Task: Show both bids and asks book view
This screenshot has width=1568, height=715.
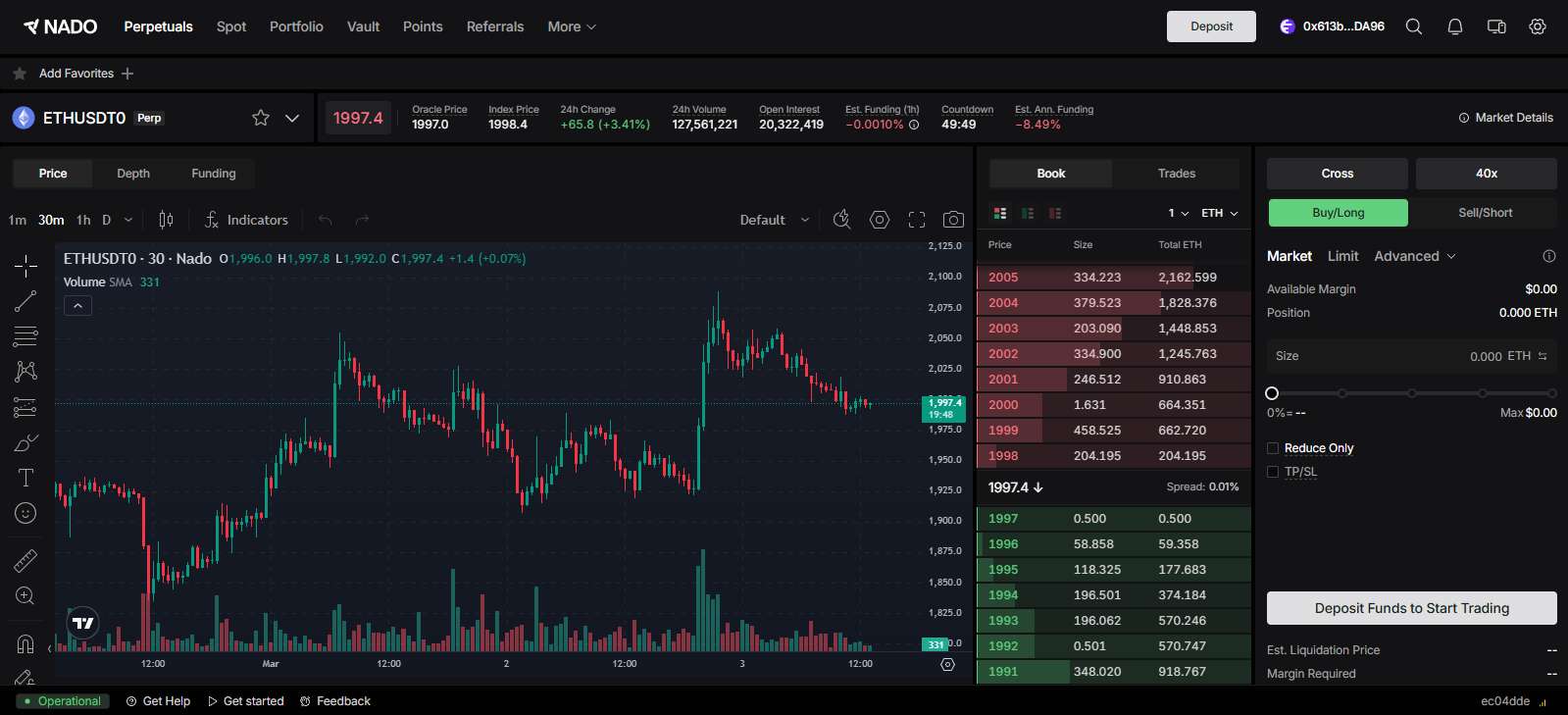Action: [1000, 213]
